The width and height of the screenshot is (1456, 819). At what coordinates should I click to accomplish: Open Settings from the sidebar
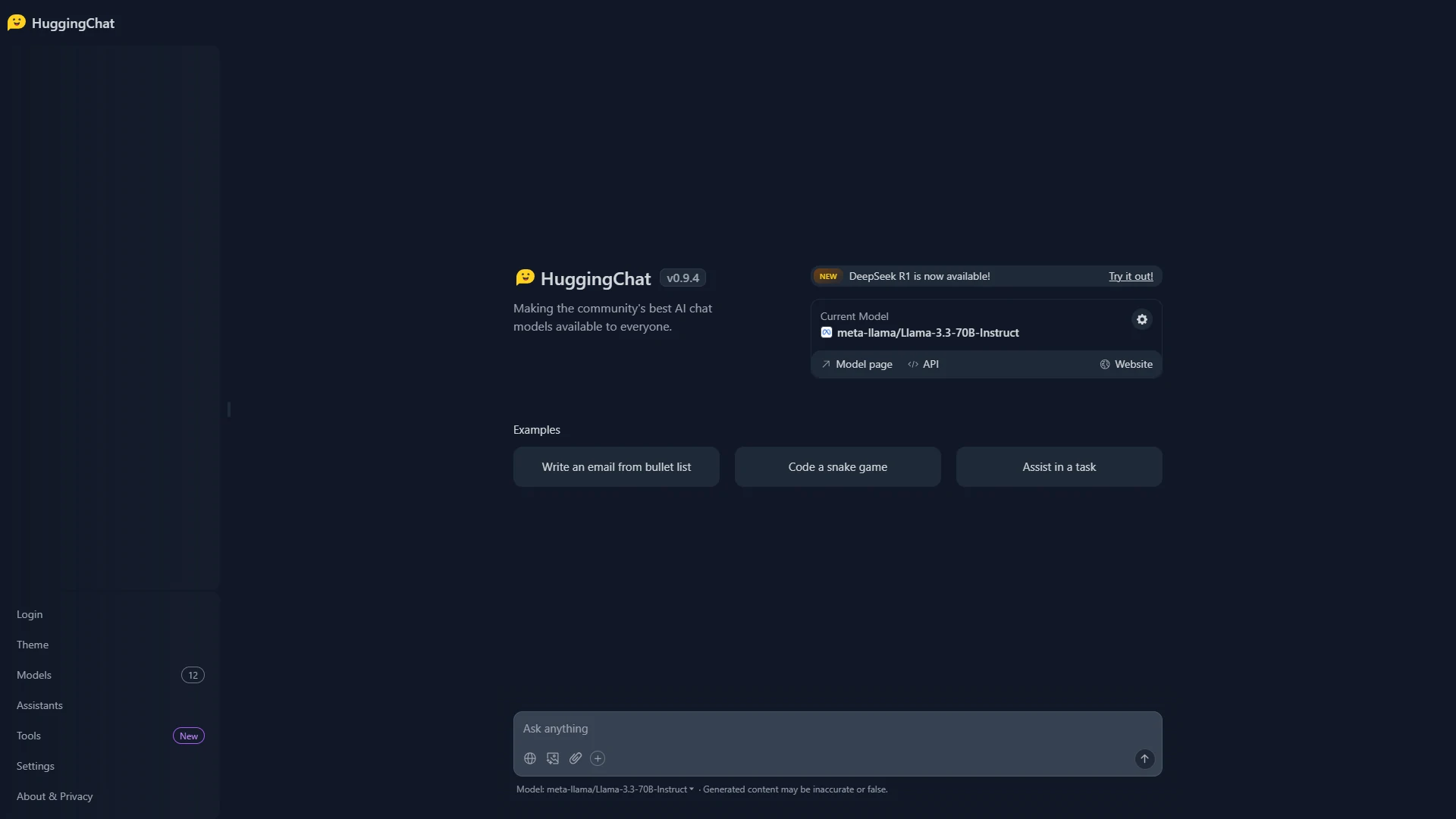coord(111,766)
